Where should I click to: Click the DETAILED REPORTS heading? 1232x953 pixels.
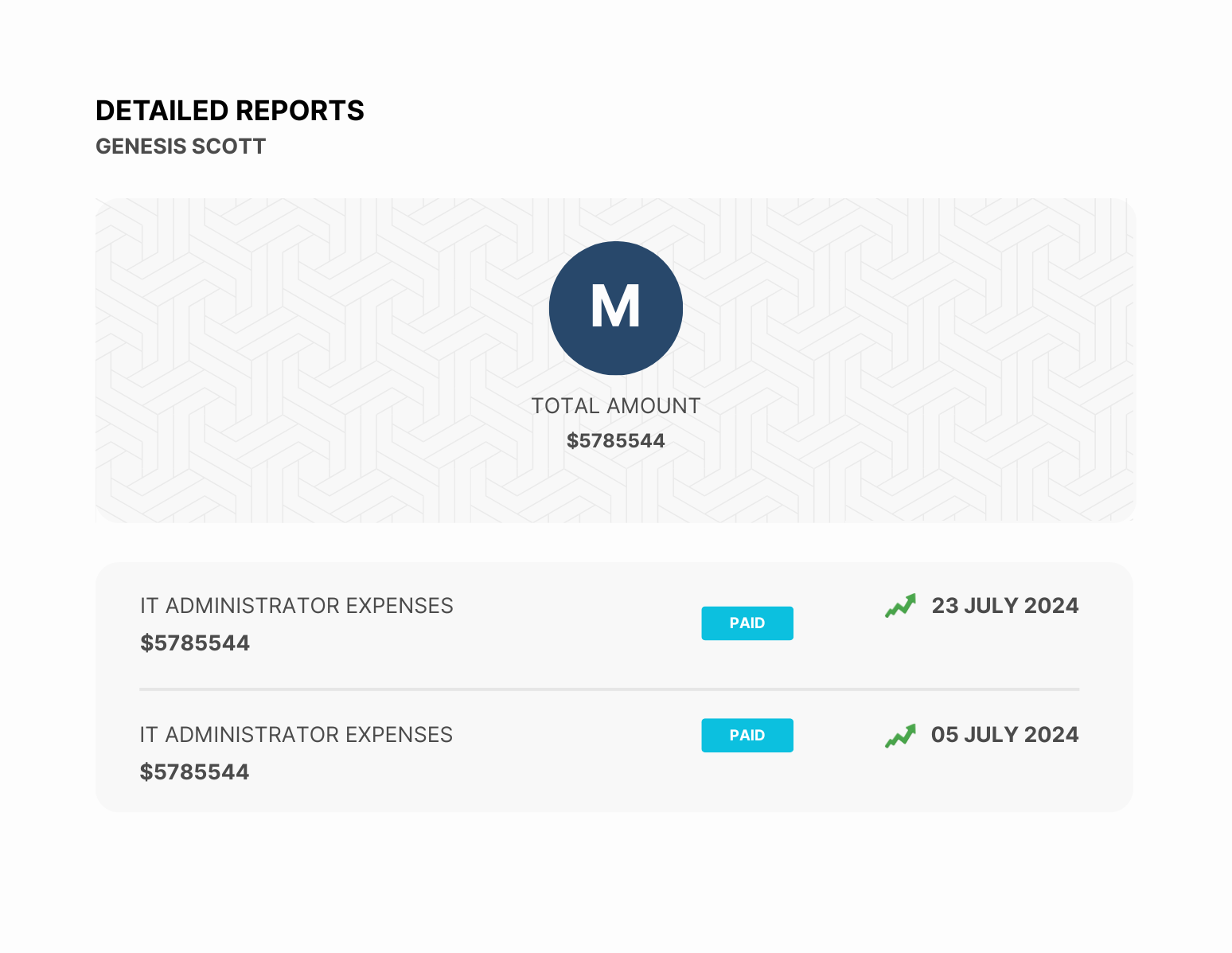[229, 111]
